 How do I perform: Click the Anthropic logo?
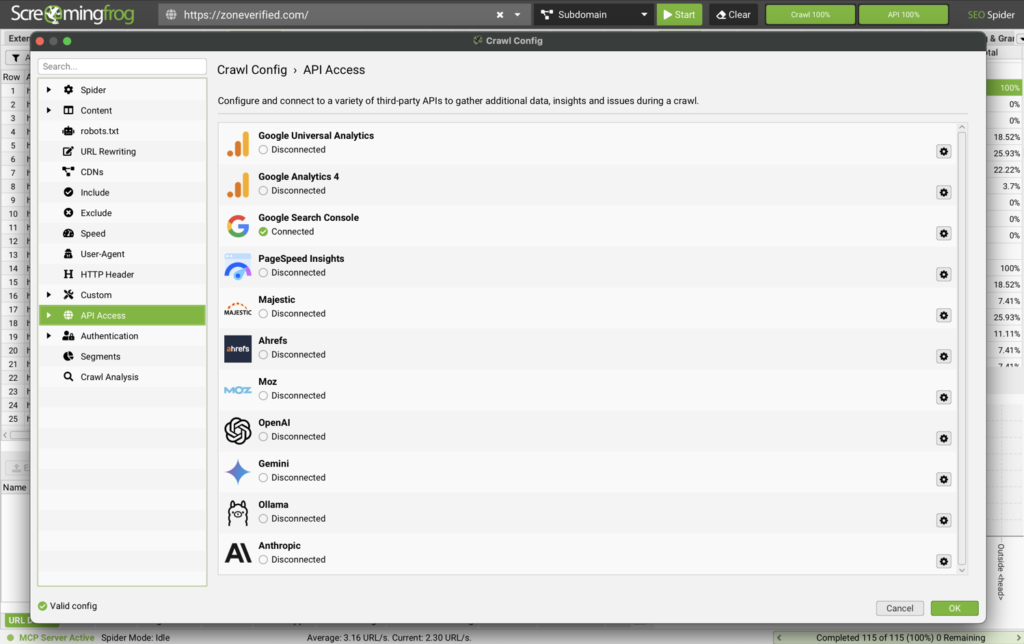[238, 553]
